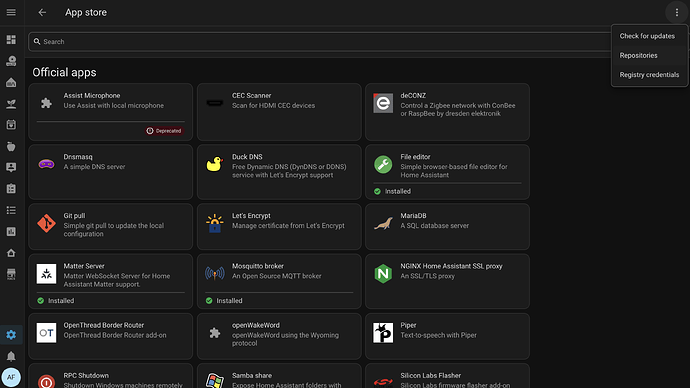Open the Mosquitto broker antenna icon

coord(215,274)
